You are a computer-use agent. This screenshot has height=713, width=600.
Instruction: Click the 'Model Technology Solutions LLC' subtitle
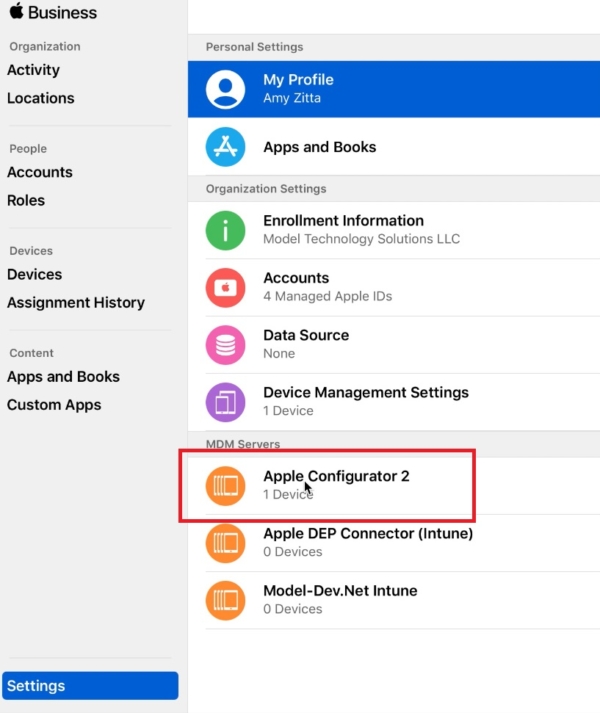click(362, 239)
